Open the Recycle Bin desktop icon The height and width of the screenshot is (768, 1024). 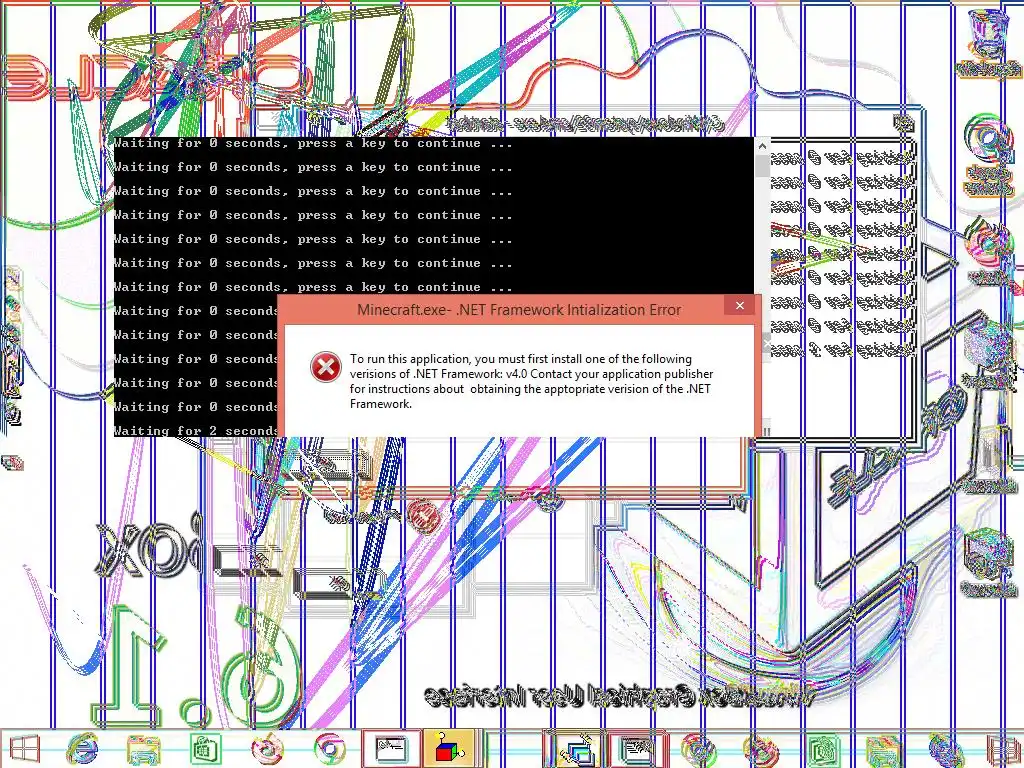coord(989,43)
